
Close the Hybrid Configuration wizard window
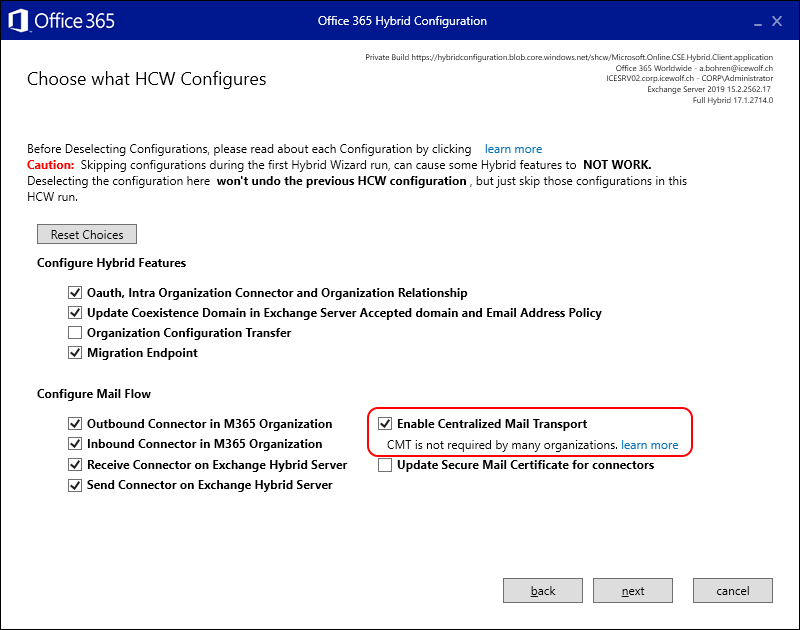(777, 21)
